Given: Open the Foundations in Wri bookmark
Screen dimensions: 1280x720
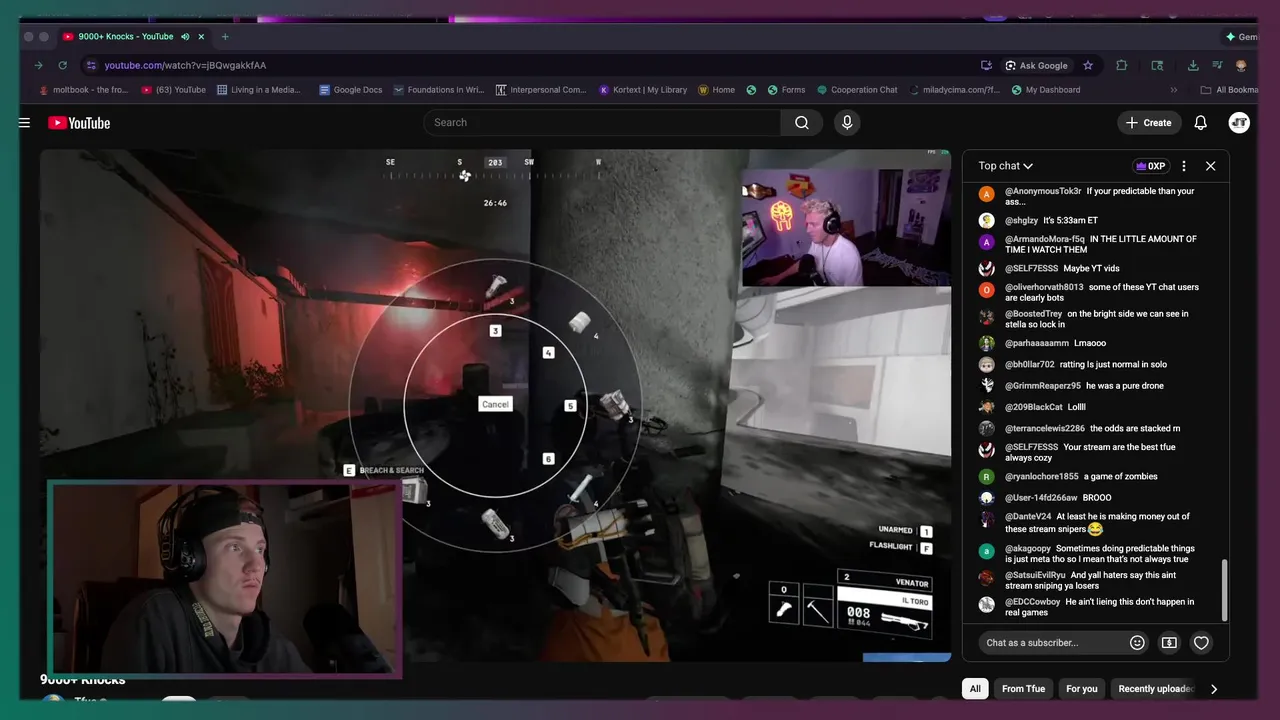Looking at the screenshot, I should click(x=438, y=90).
